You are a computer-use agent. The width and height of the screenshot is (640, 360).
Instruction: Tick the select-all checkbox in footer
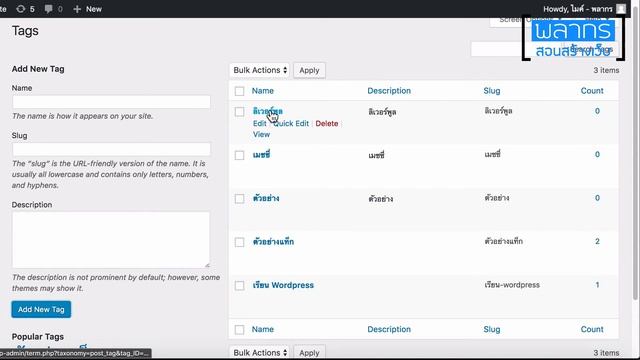(240, 330)
